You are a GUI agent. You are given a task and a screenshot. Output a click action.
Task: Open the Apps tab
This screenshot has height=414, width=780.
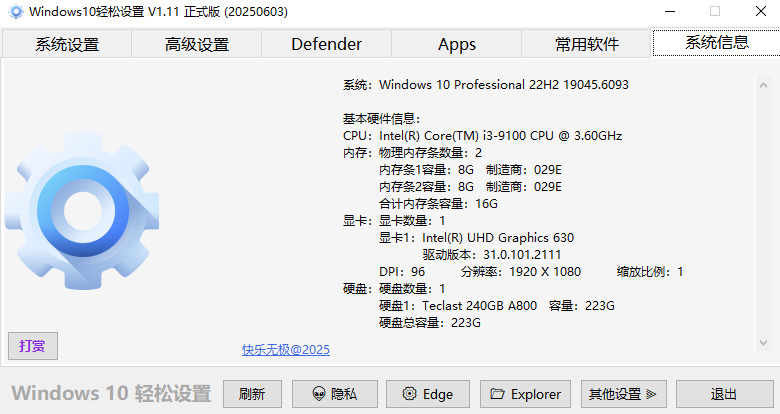pyautogui.click(x=457, y=44)
